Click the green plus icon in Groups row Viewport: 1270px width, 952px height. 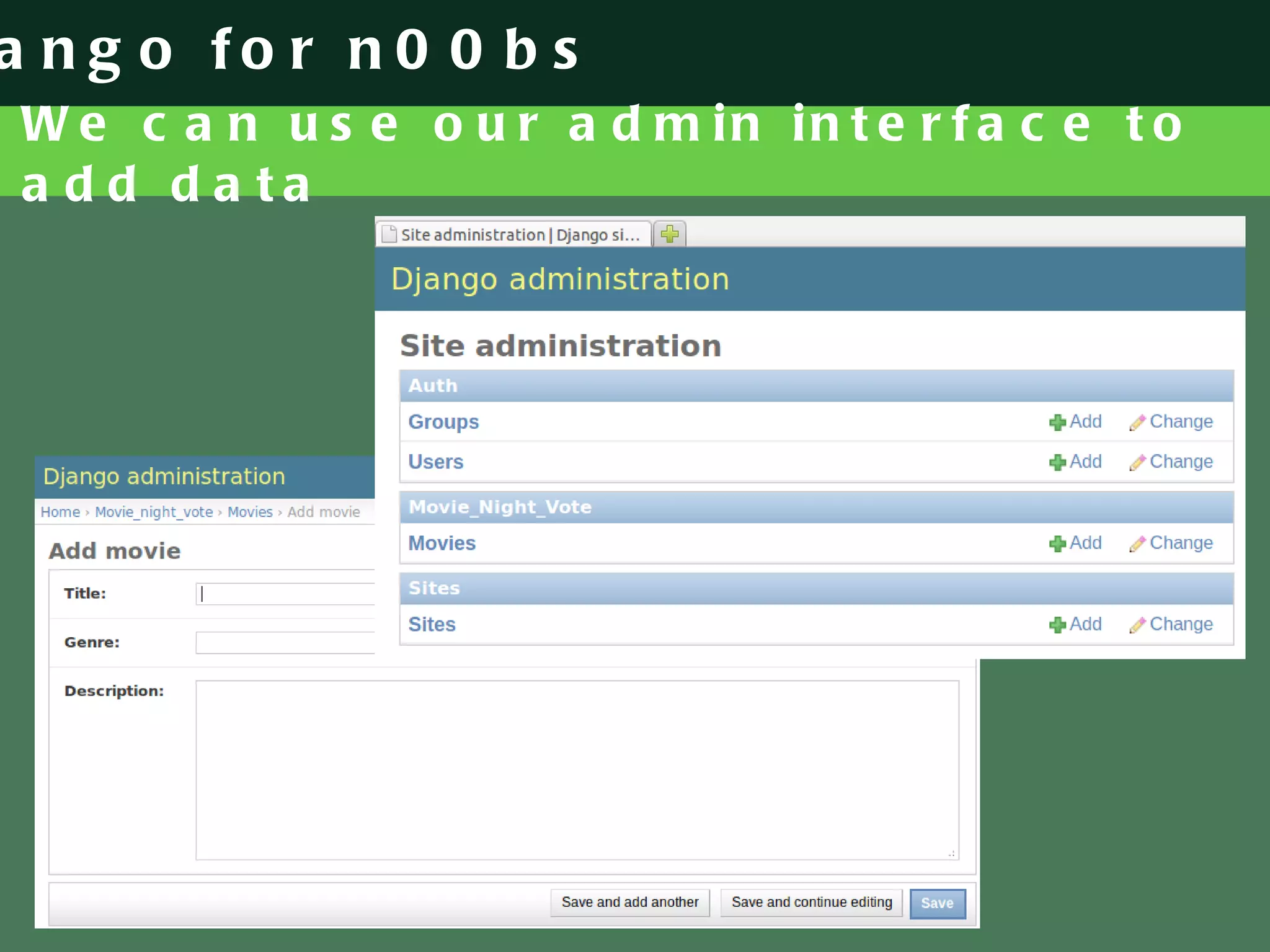tap(1057, 423)
